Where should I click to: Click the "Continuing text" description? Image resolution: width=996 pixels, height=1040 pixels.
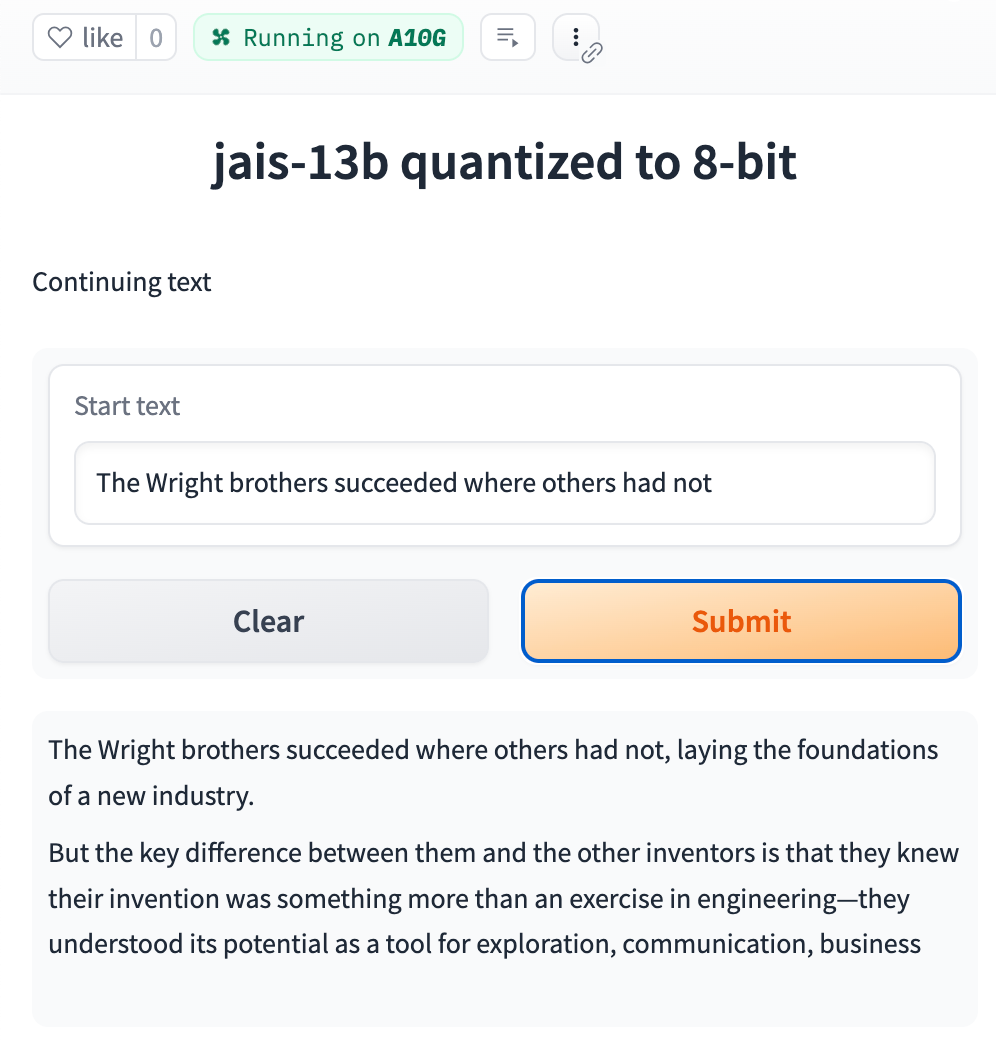click(121, 282)
